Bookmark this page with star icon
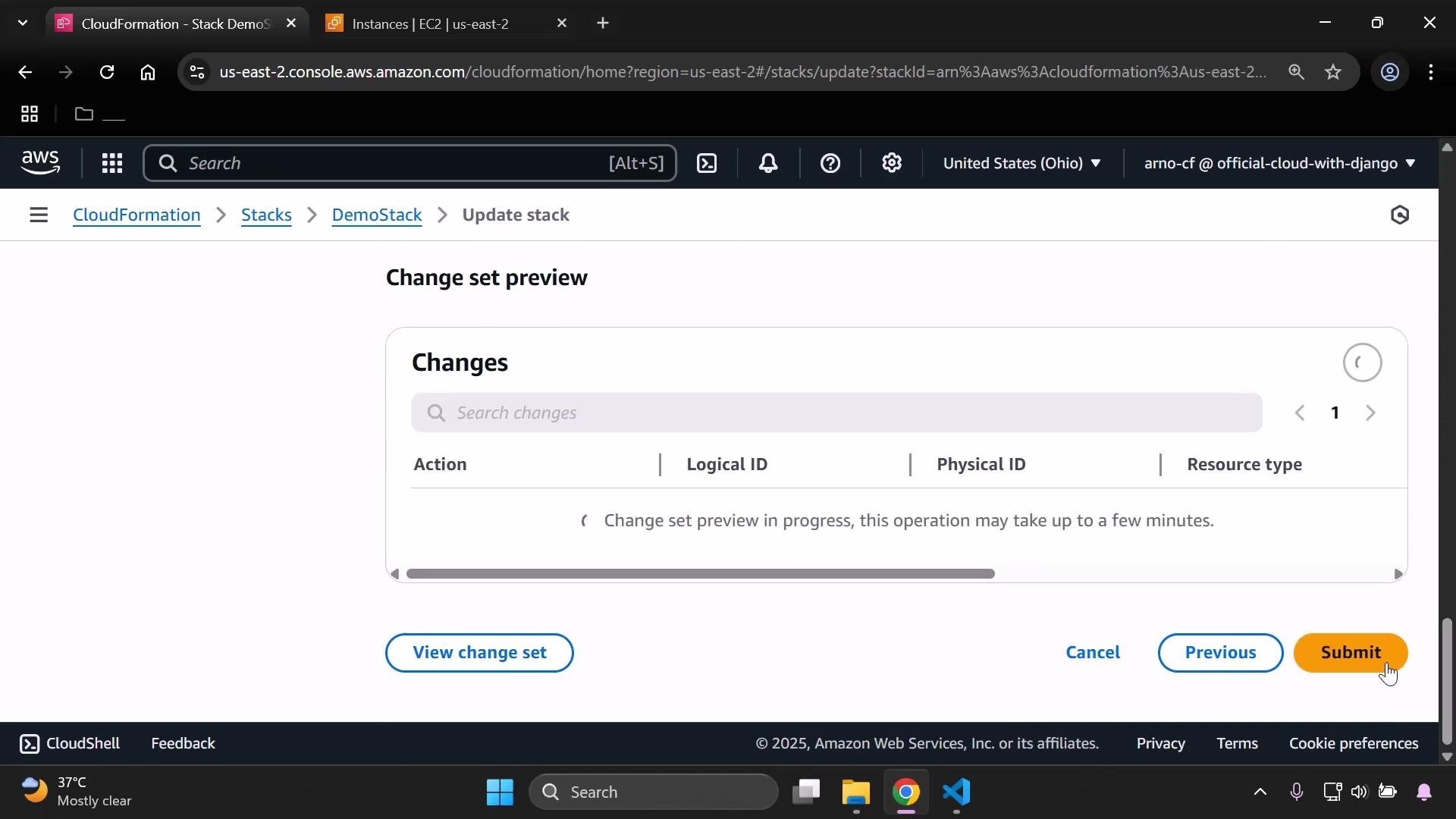The height and width of the screenshot is (819, 1456). coord(1333,72)
